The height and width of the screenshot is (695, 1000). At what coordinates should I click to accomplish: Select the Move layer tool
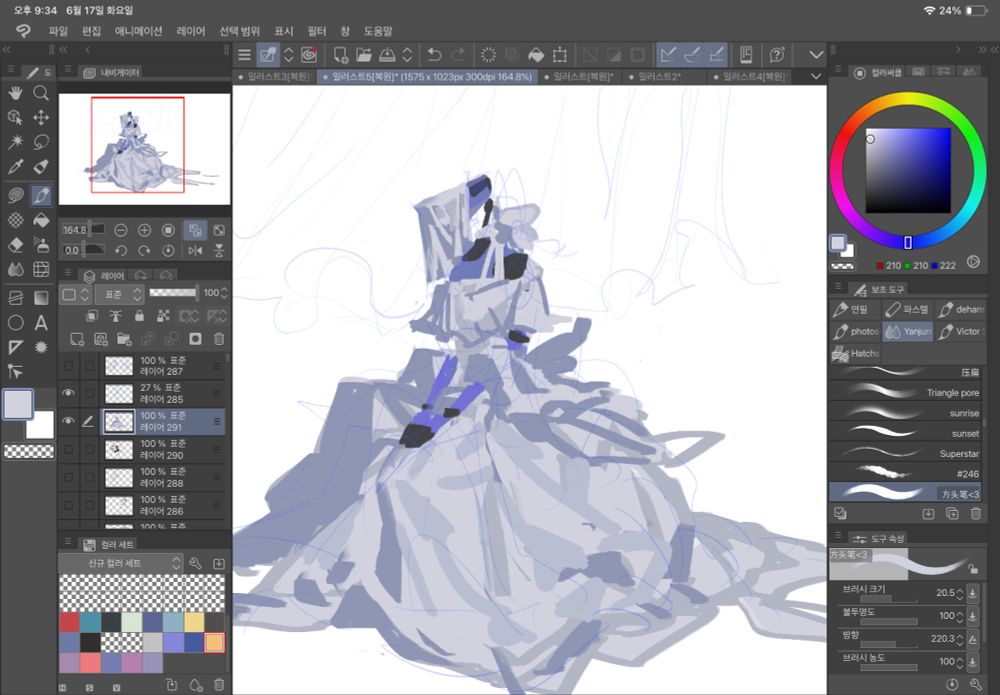[41, 117]
